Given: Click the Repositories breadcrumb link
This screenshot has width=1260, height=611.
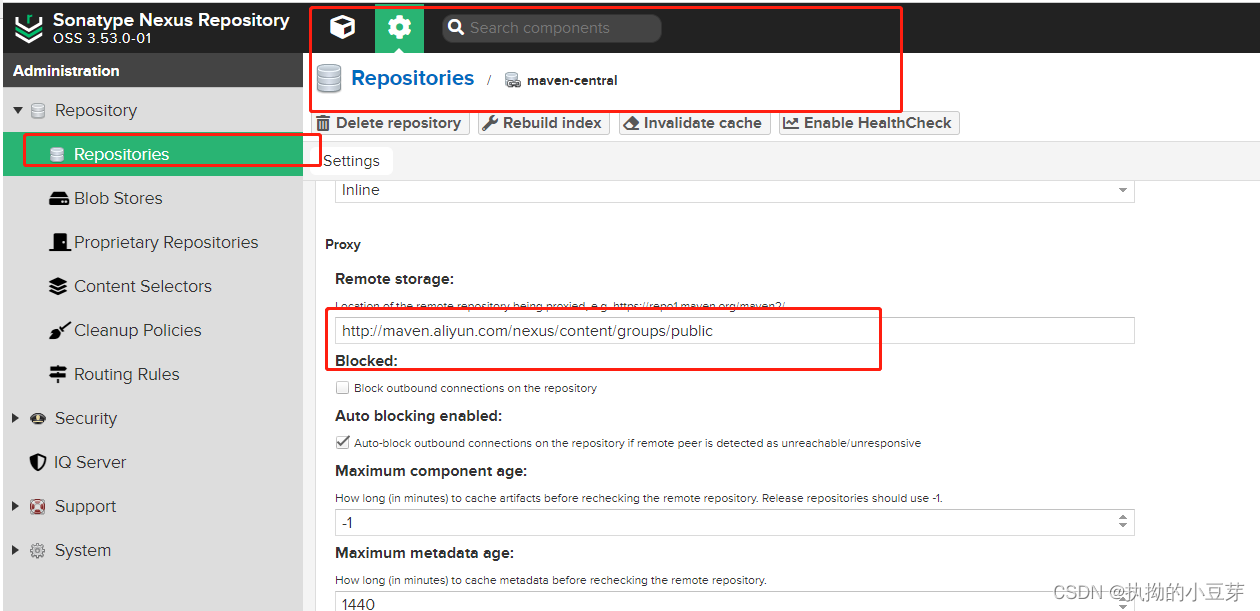Looking at the screenshot, I should [413, 78].
